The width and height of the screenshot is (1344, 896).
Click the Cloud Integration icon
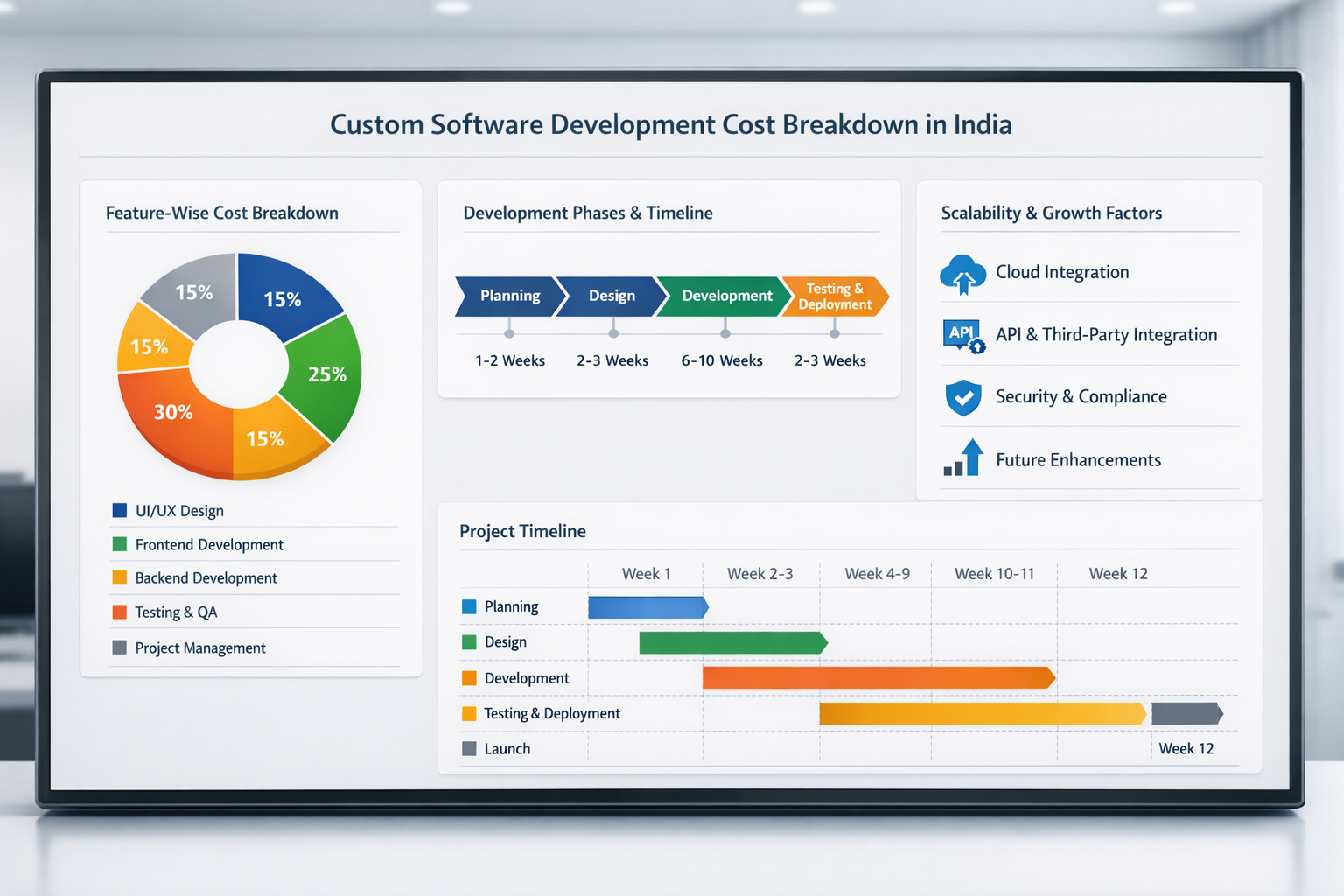[x=963, y=273]
